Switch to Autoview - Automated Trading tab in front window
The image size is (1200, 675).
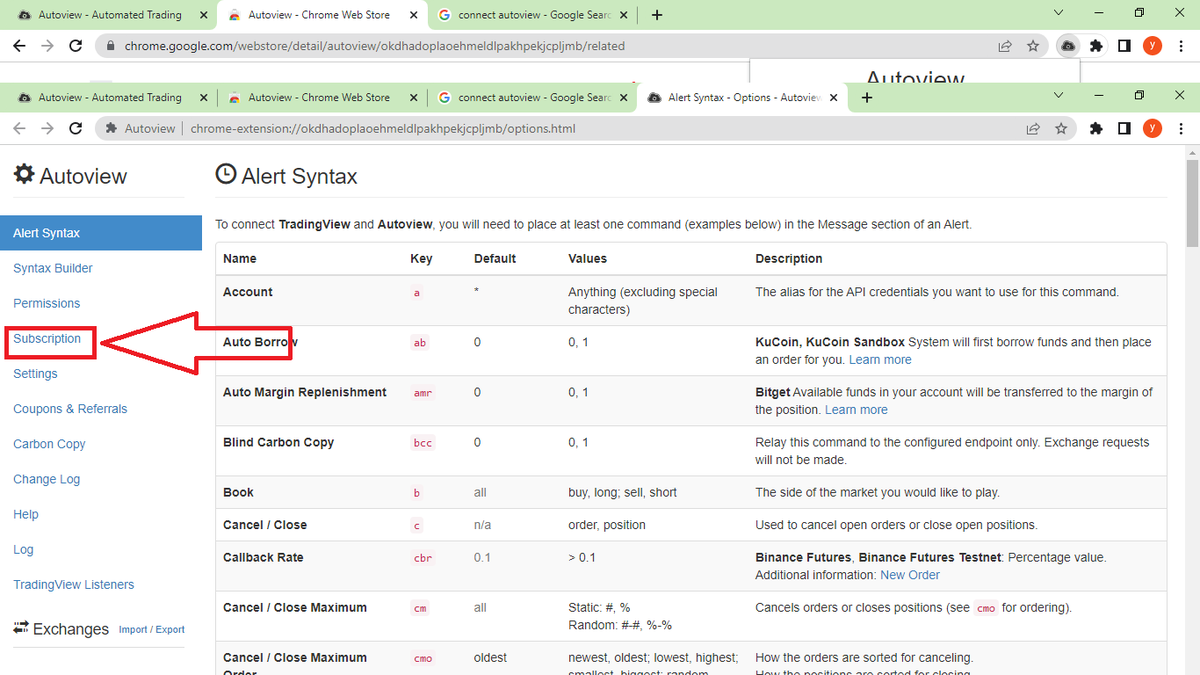(110, 98)
